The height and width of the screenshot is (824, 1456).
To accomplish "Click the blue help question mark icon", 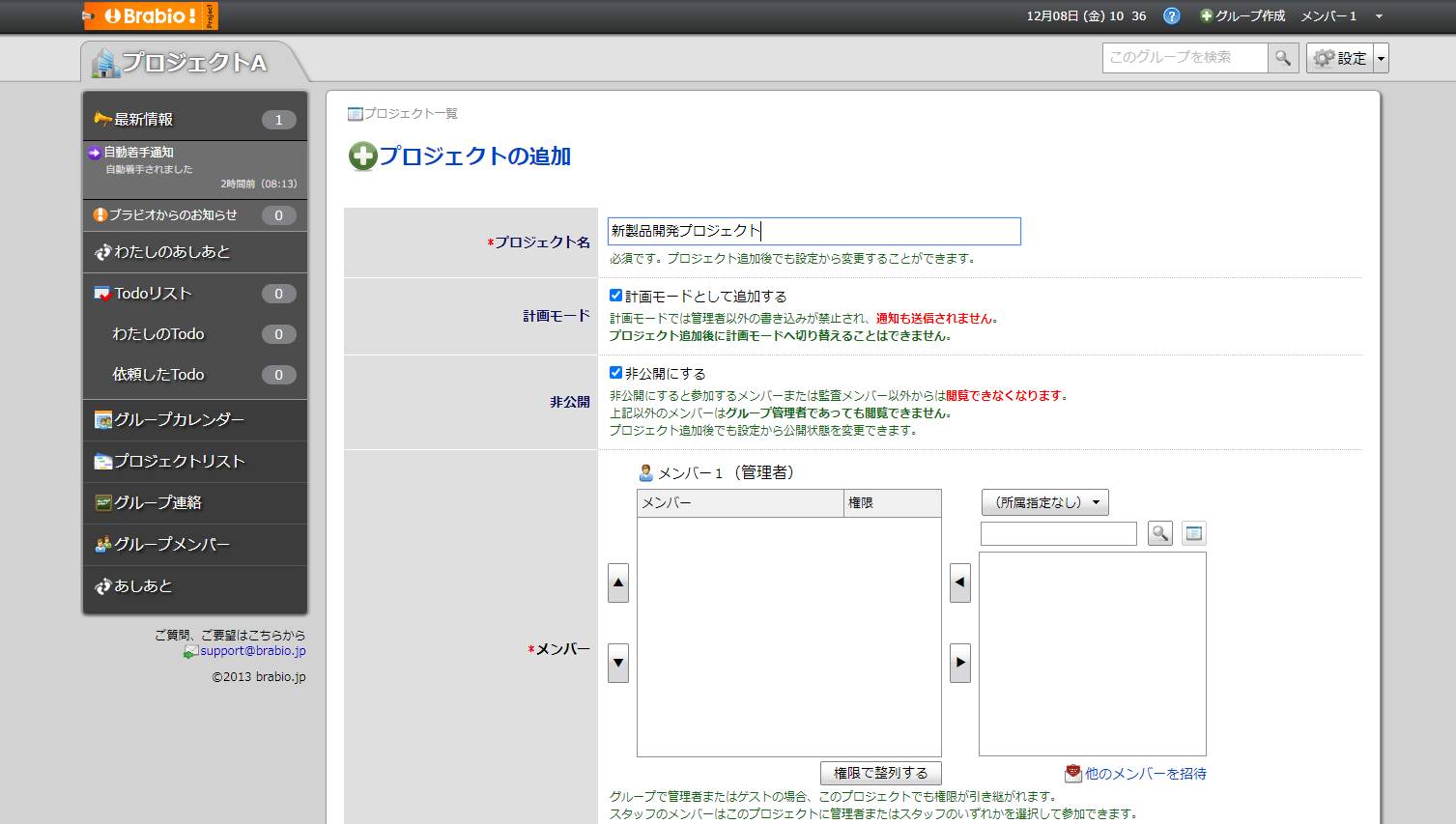I will pos(1171,16).
